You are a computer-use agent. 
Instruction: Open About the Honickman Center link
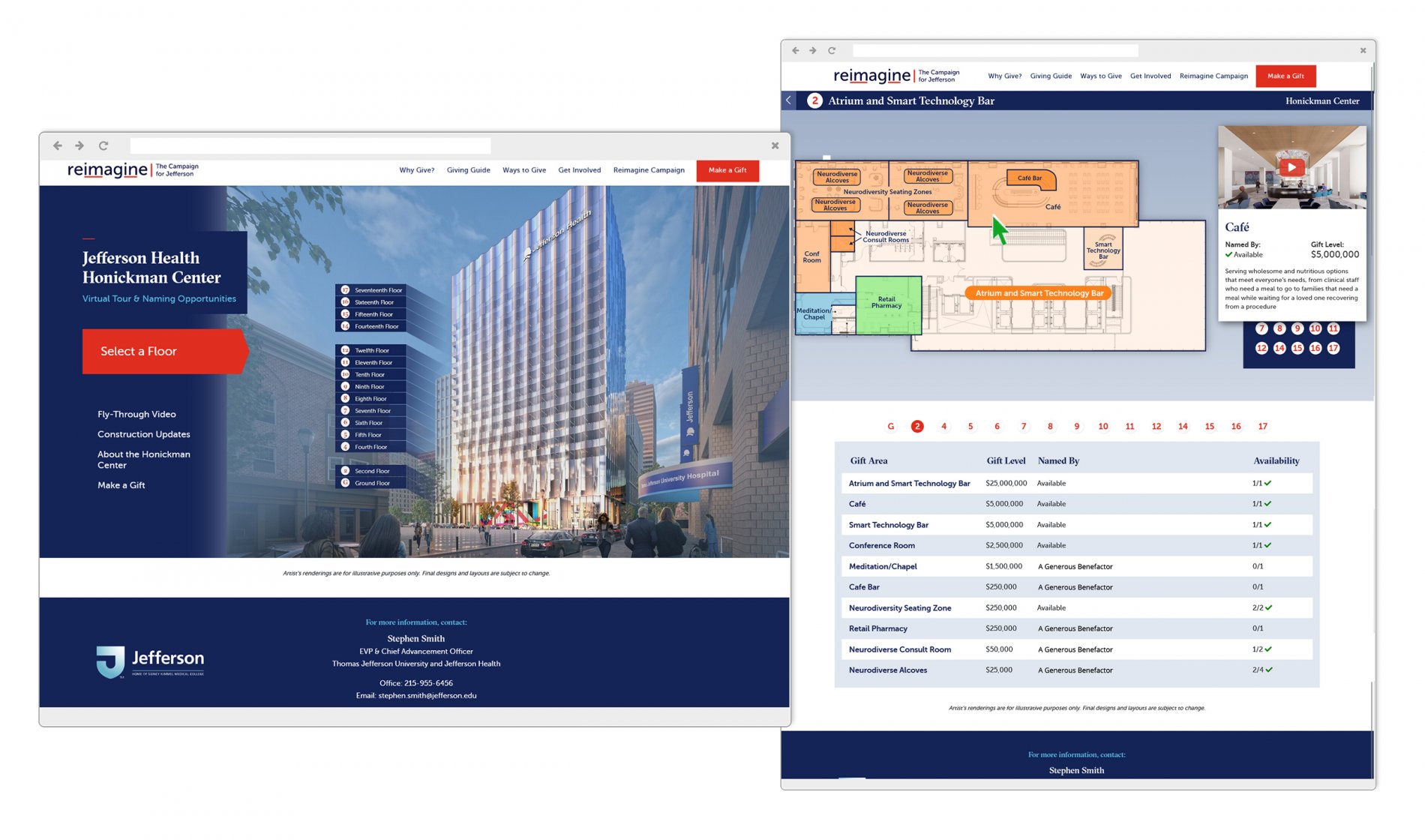143,460
